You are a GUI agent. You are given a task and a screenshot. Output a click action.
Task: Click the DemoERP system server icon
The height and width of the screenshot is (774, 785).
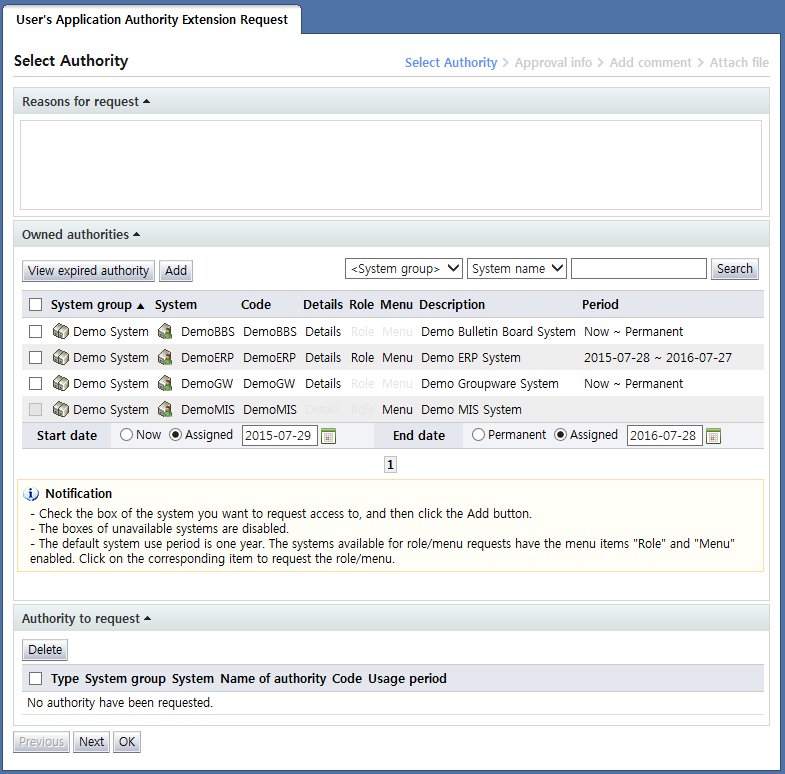[165, 358]
